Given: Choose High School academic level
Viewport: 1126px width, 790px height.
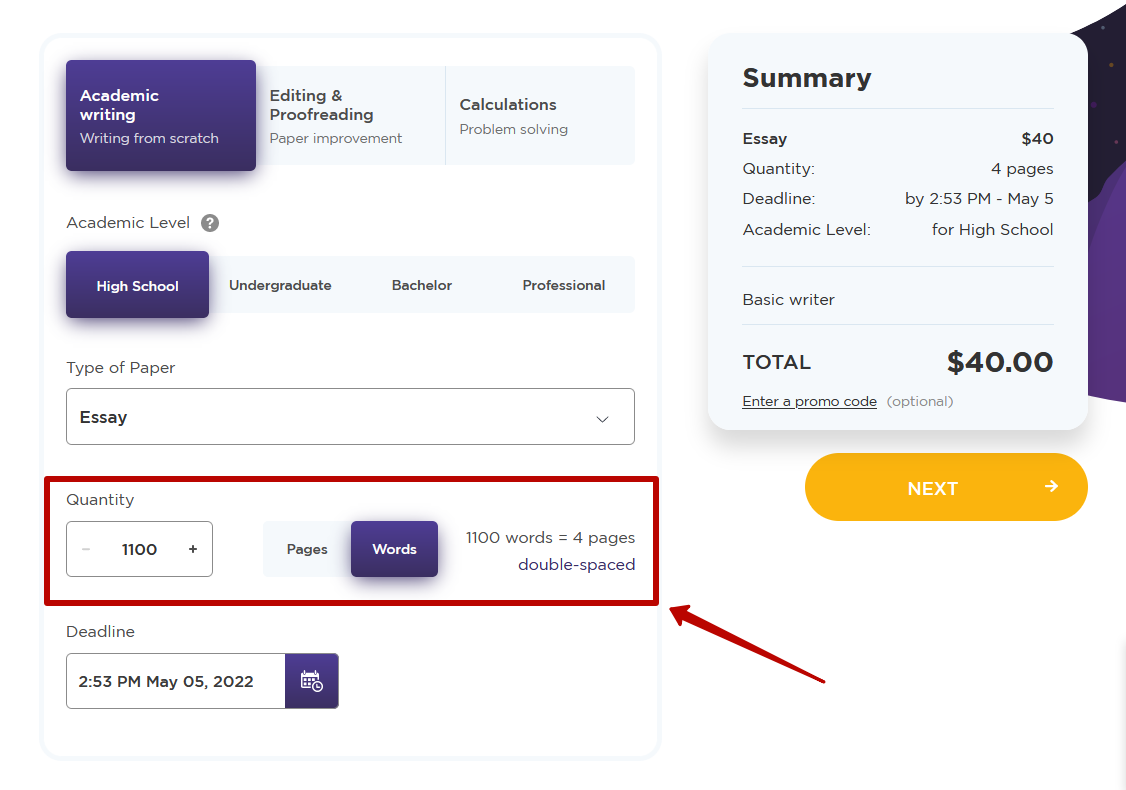Looking at the screenshot, I should (137, 285).
